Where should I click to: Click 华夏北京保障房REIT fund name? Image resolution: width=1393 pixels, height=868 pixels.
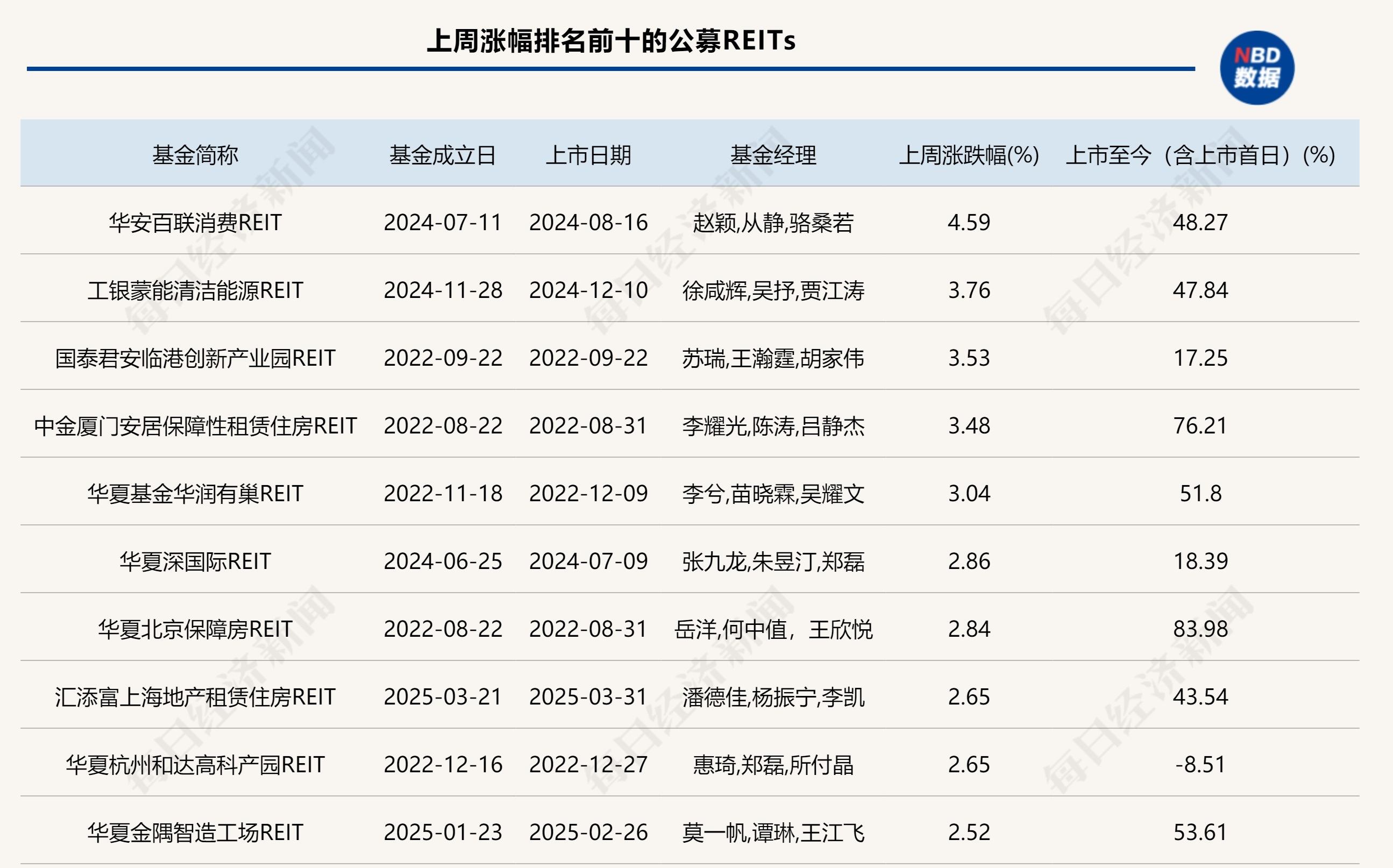coord(195,629)
